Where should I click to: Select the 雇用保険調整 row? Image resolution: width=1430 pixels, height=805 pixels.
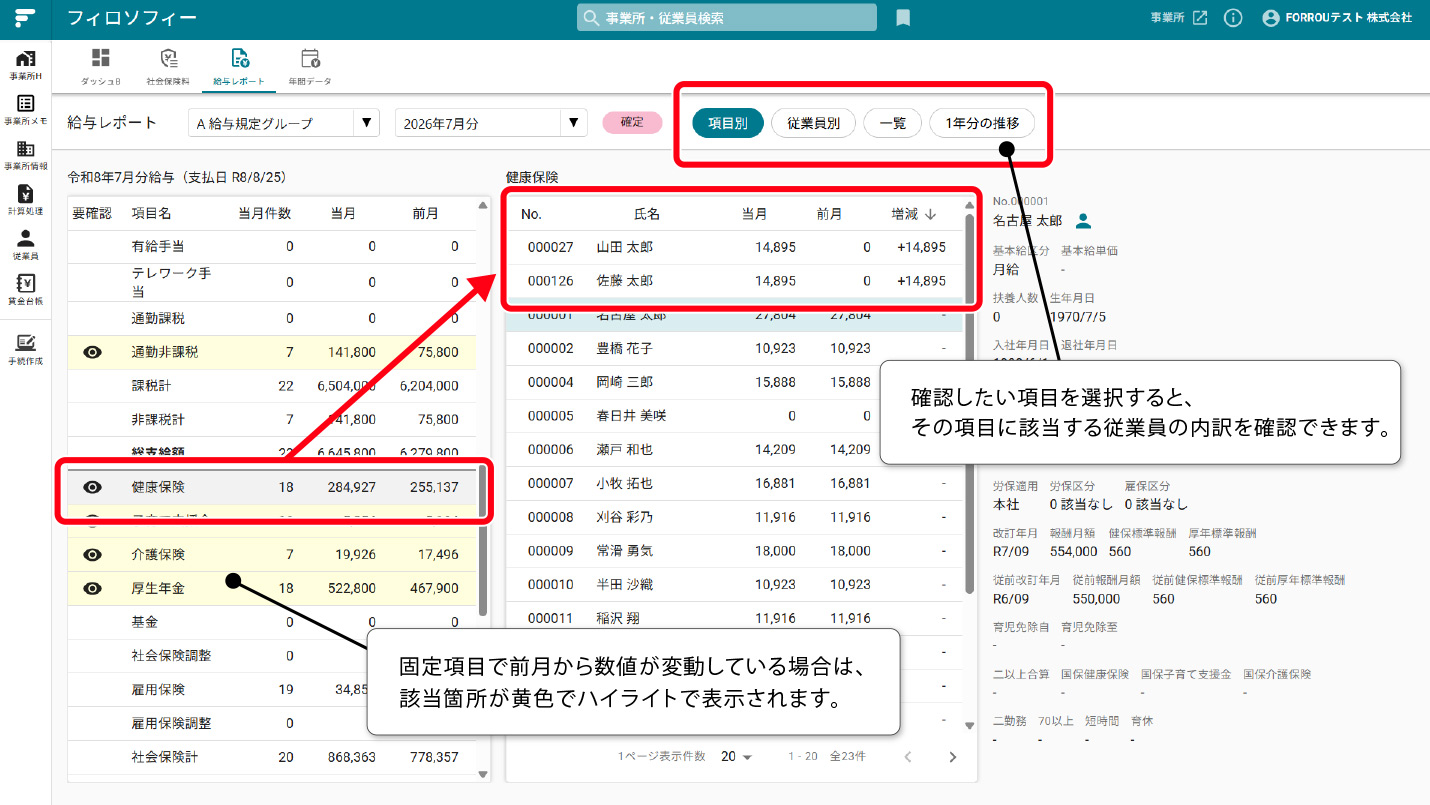(272, 723)
